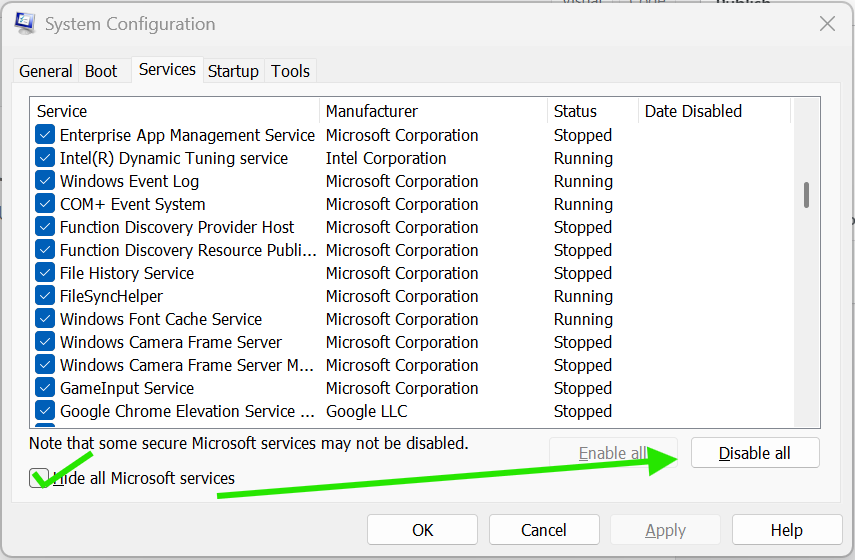The height and width of the screenshot is (560, 855).
Task: Uncheck Intel(R) Dynamic Tuning service
Action: pos(45,158)
